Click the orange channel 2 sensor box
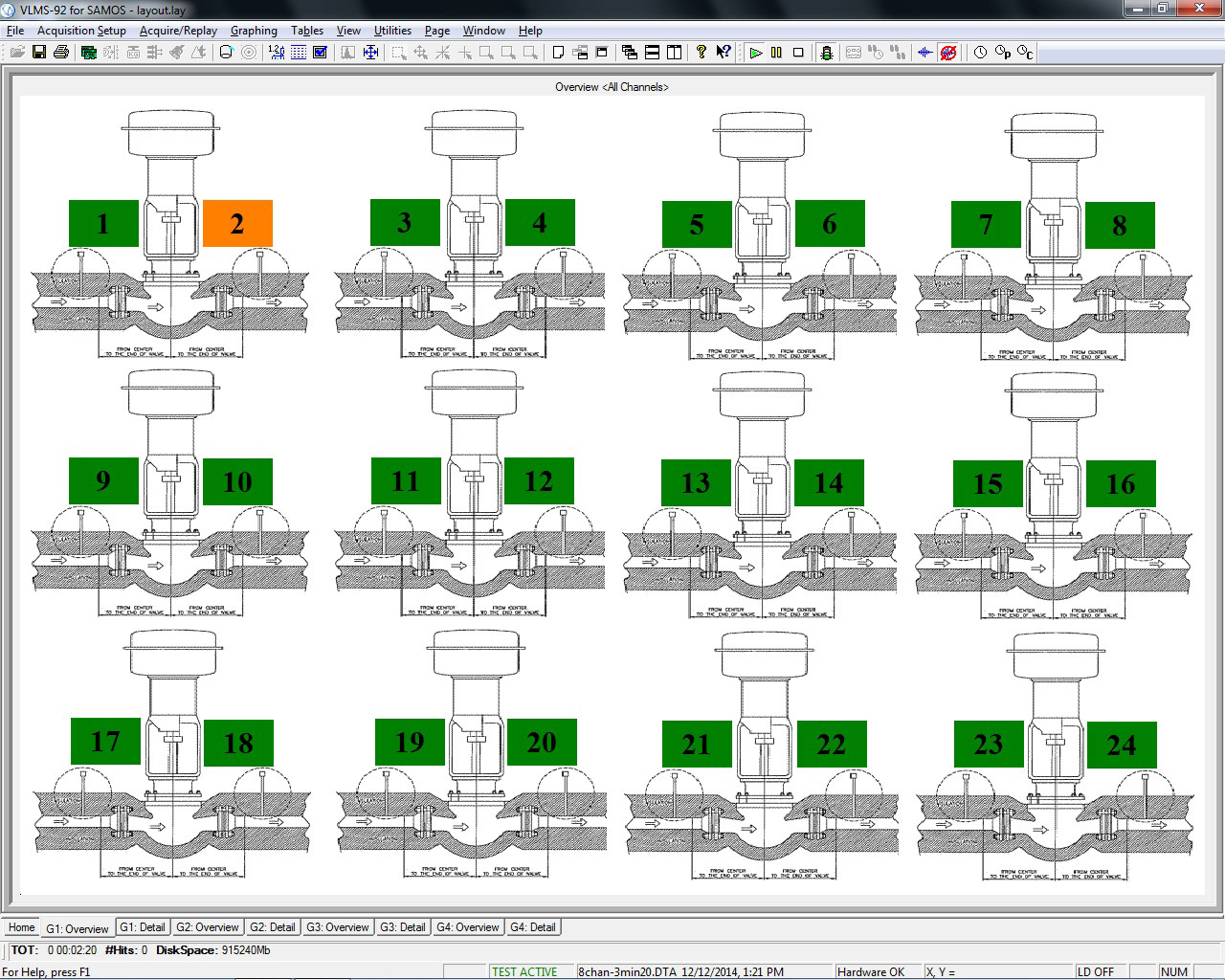The width and height of the screenshot is (1225, 980). click(237, 224)
